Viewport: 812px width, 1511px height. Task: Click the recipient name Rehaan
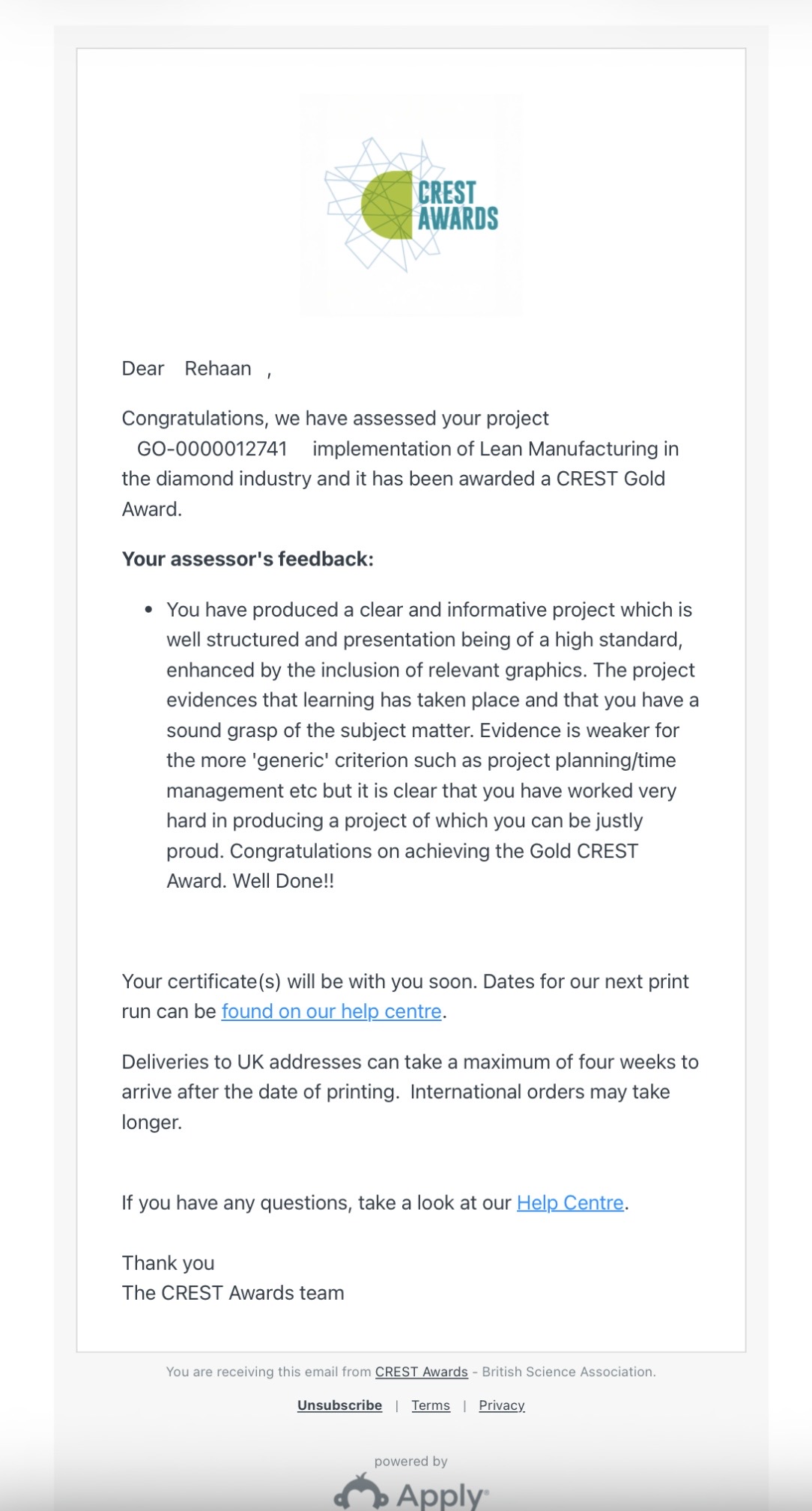(x=218, y=369)
